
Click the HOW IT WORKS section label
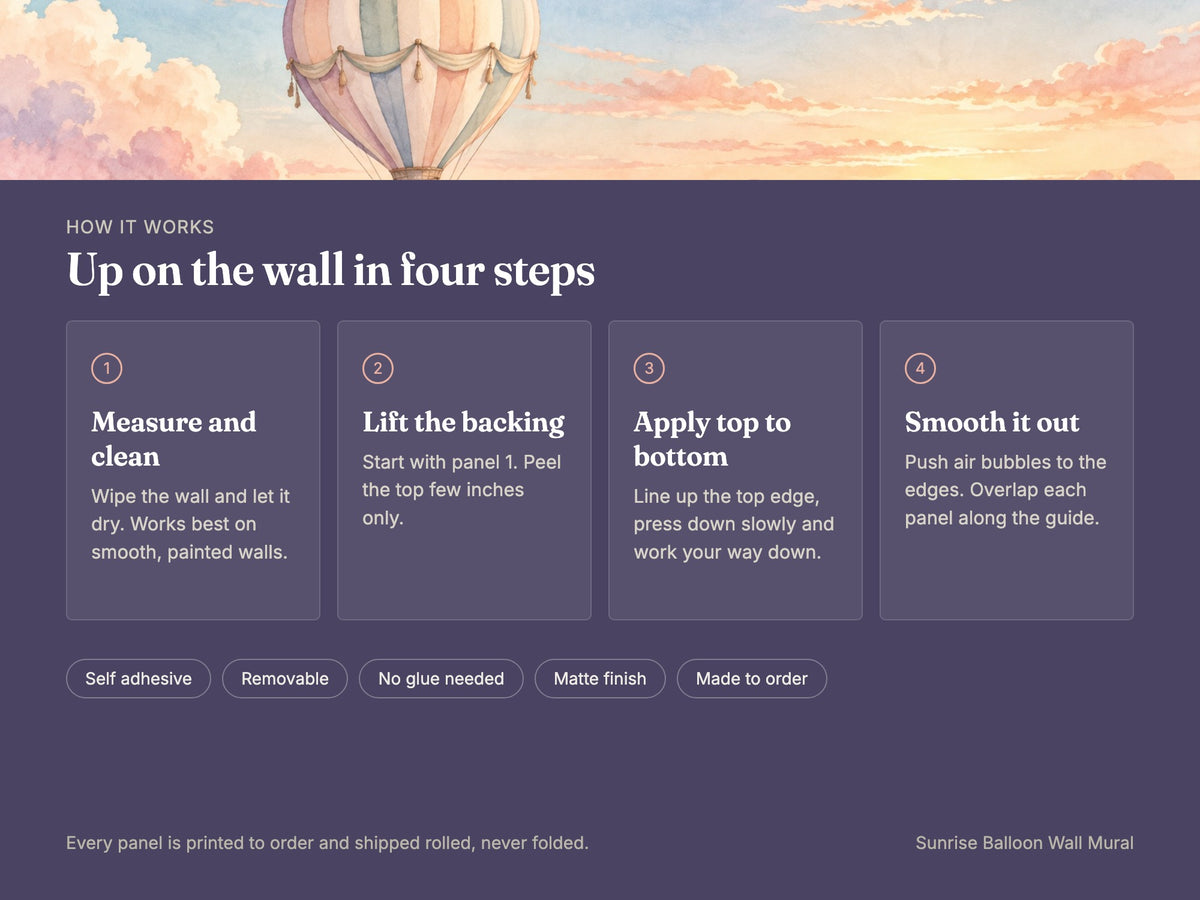coord(140,227)
